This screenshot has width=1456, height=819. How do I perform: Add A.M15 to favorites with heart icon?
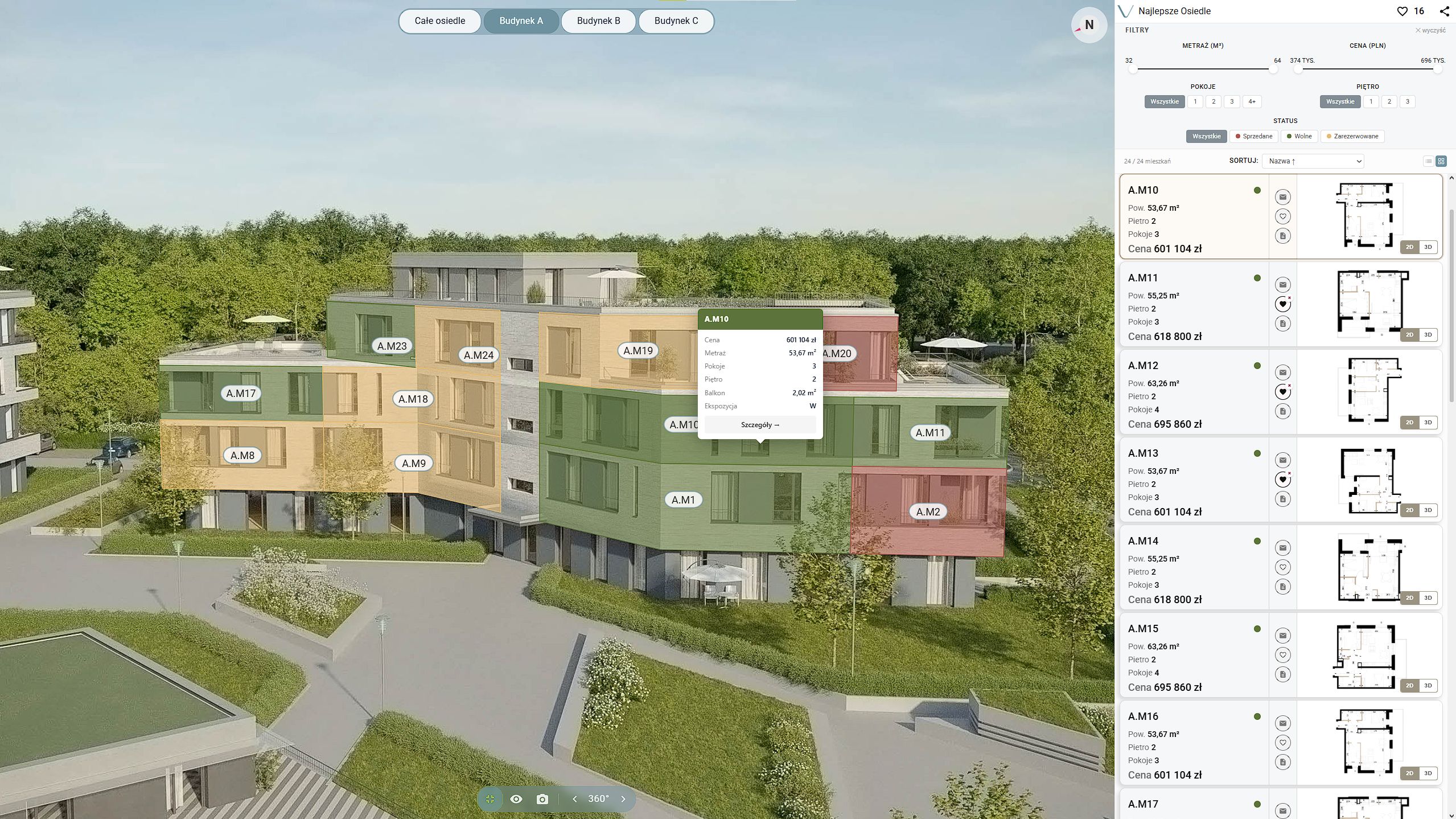click(1282, 655)
